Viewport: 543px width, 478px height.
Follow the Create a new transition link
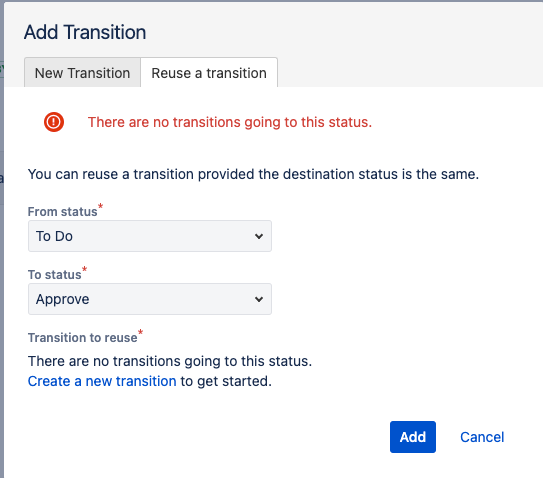coord(102,381)
